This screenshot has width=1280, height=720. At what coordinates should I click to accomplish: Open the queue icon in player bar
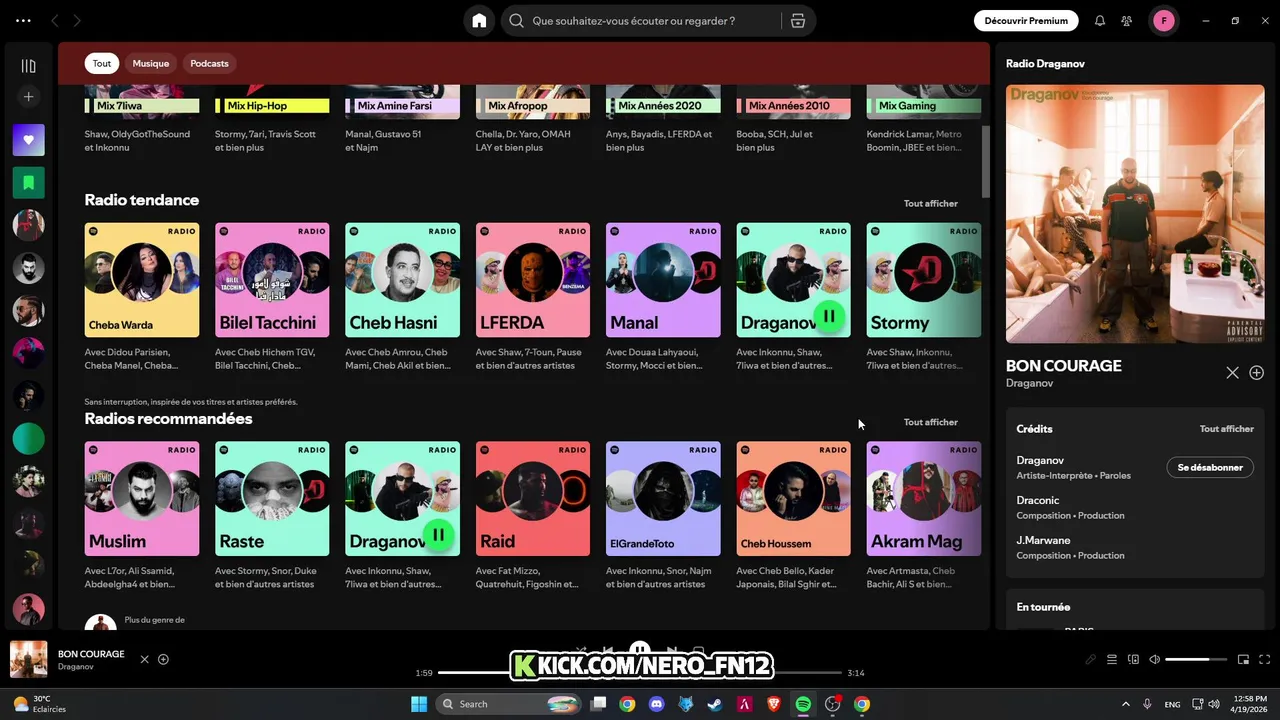[1112, 659]
